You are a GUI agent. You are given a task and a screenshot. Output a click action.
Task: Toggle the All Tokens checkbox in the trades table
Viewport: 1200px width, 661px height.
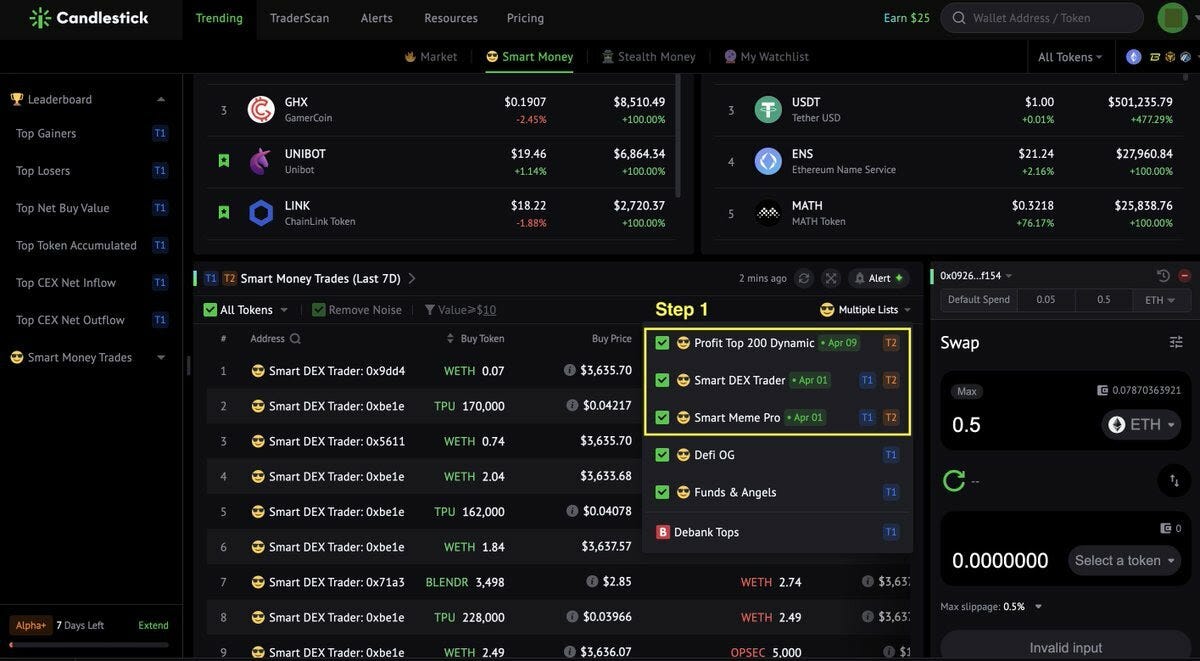tap(210, 310)
